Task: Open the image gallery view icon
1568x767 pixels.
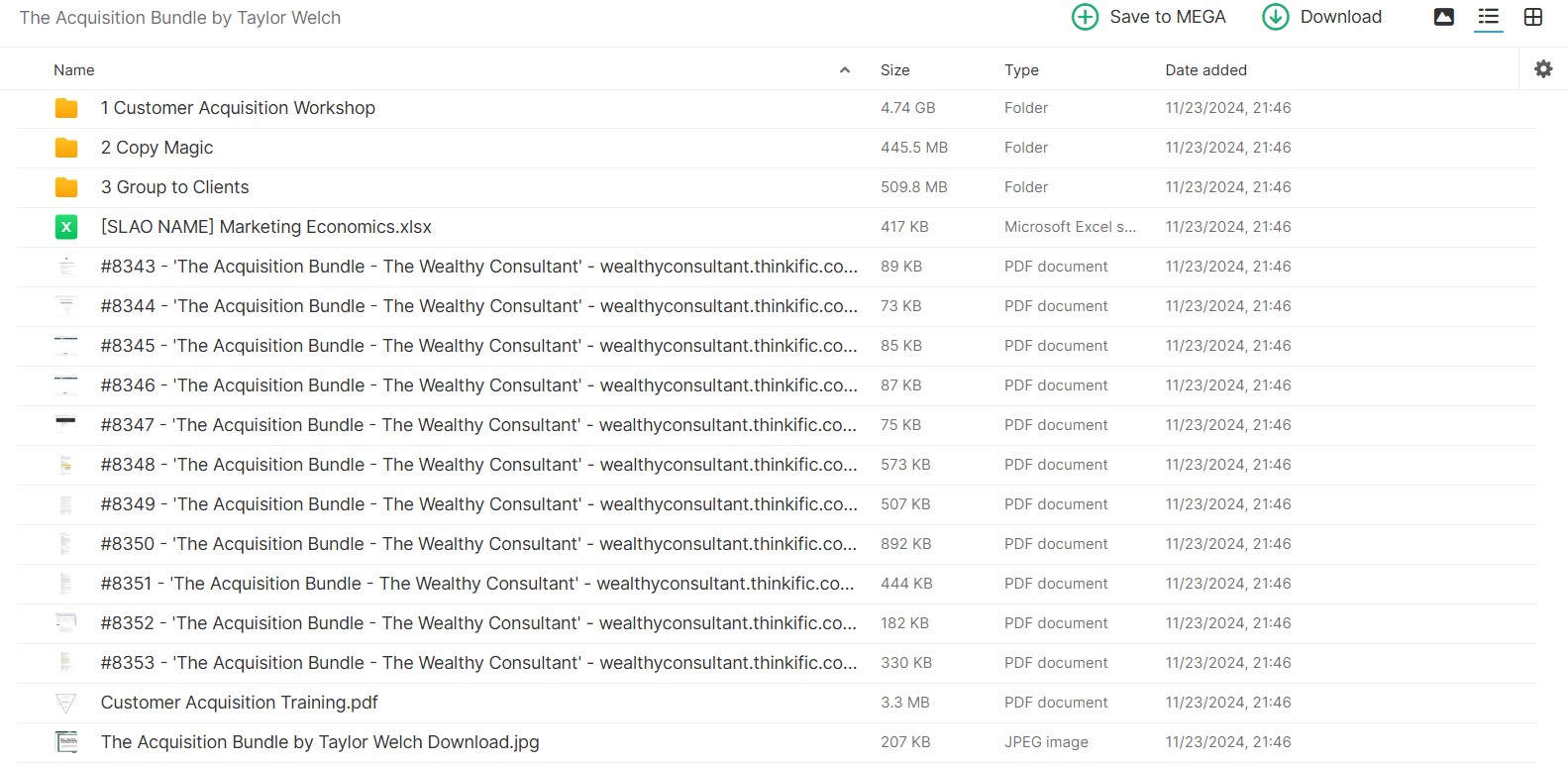Action: 1443,17
